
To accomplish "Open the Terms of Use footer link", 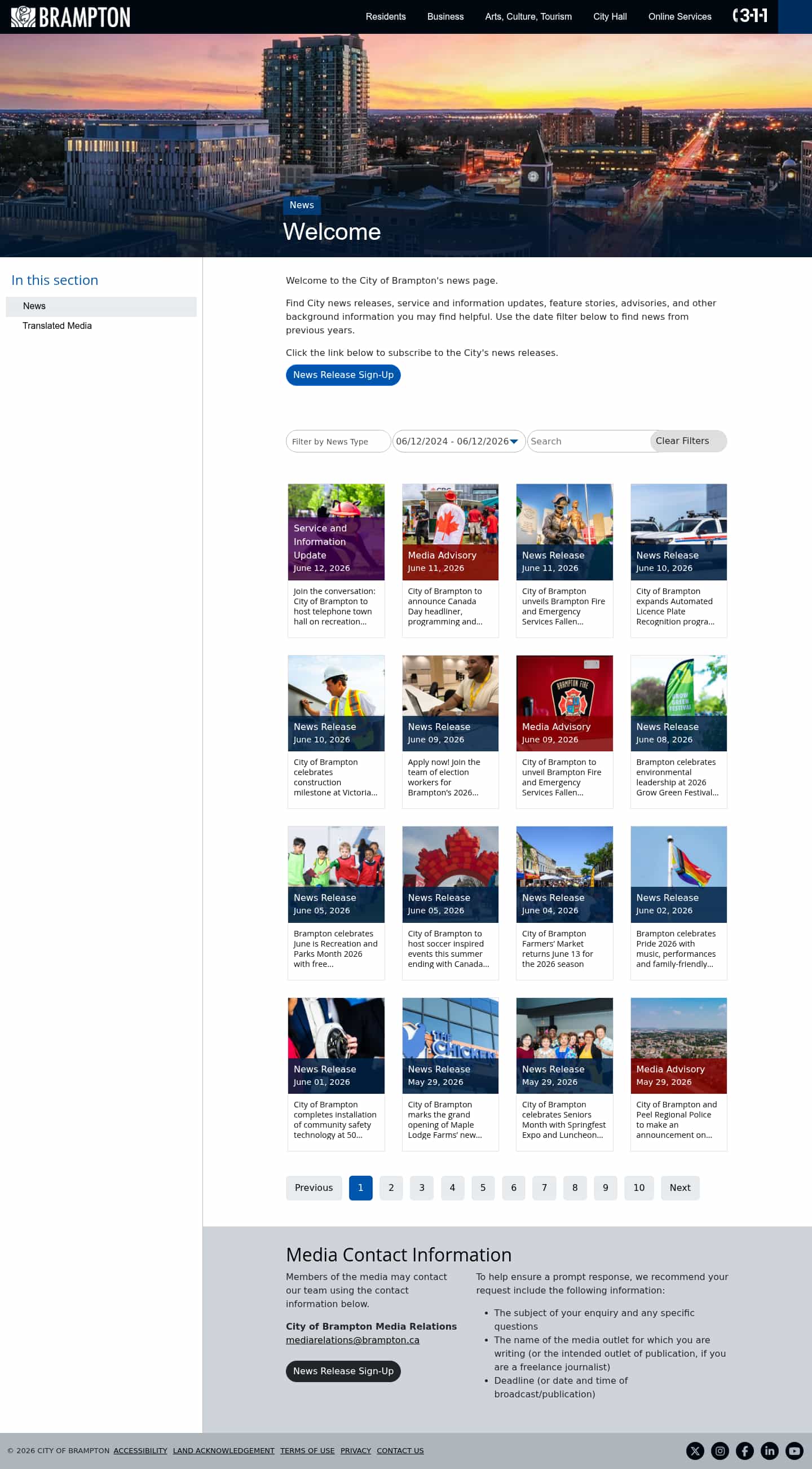I will (307, 1451).
